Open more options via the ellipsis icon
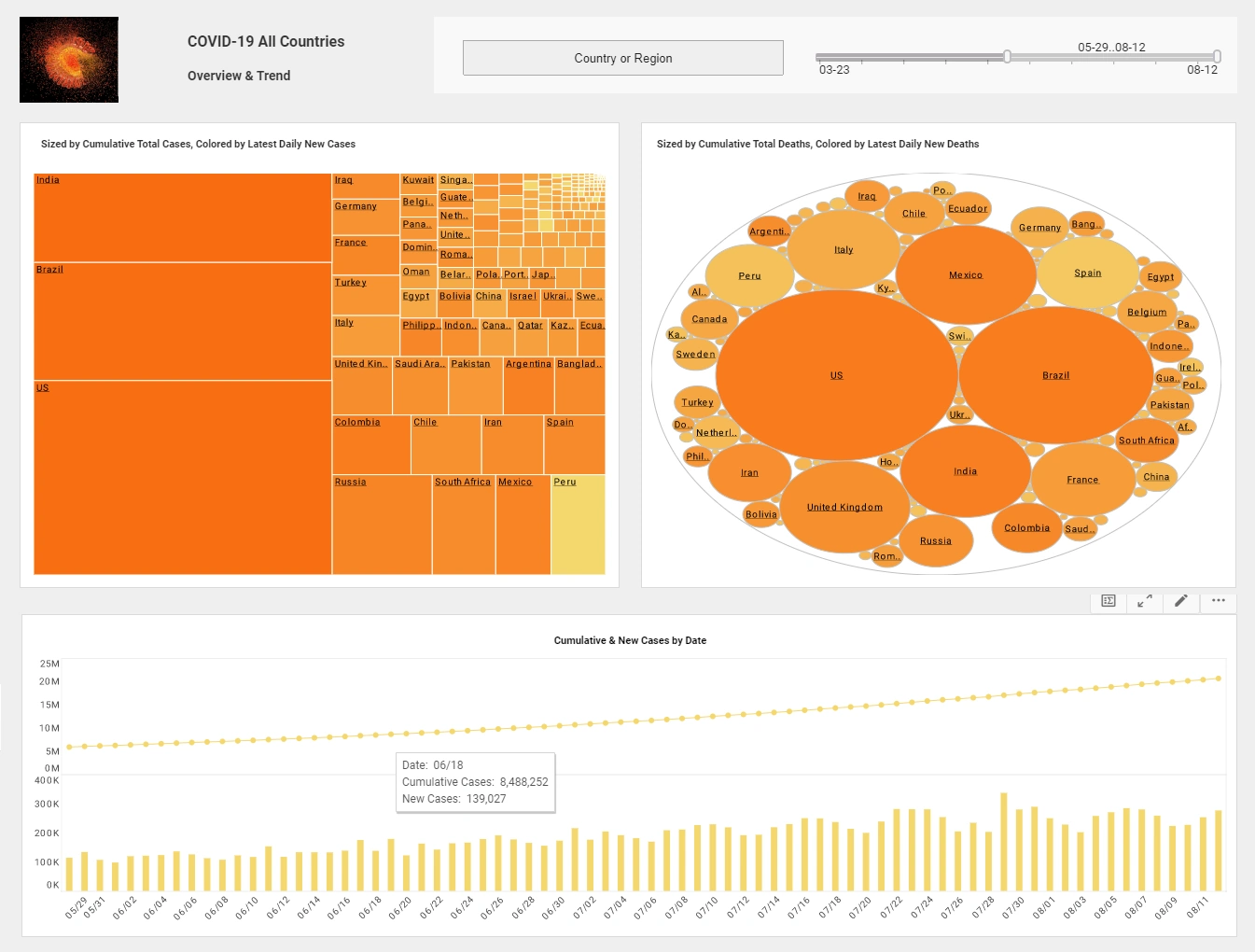1255x952 pixels. [x=1218, y=602]
